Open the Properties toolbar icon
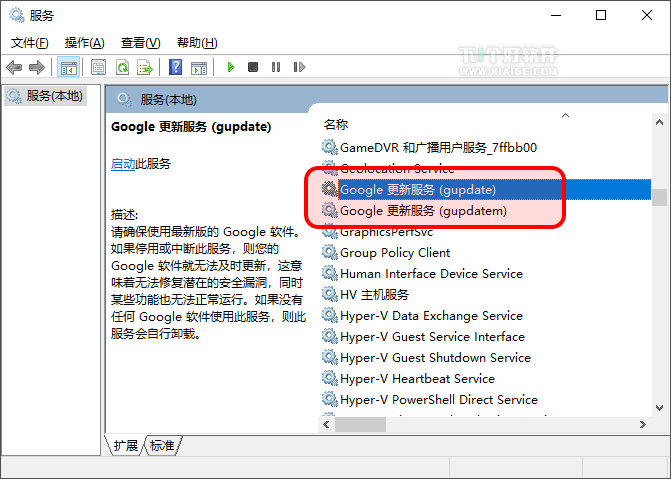 (98, 67)
